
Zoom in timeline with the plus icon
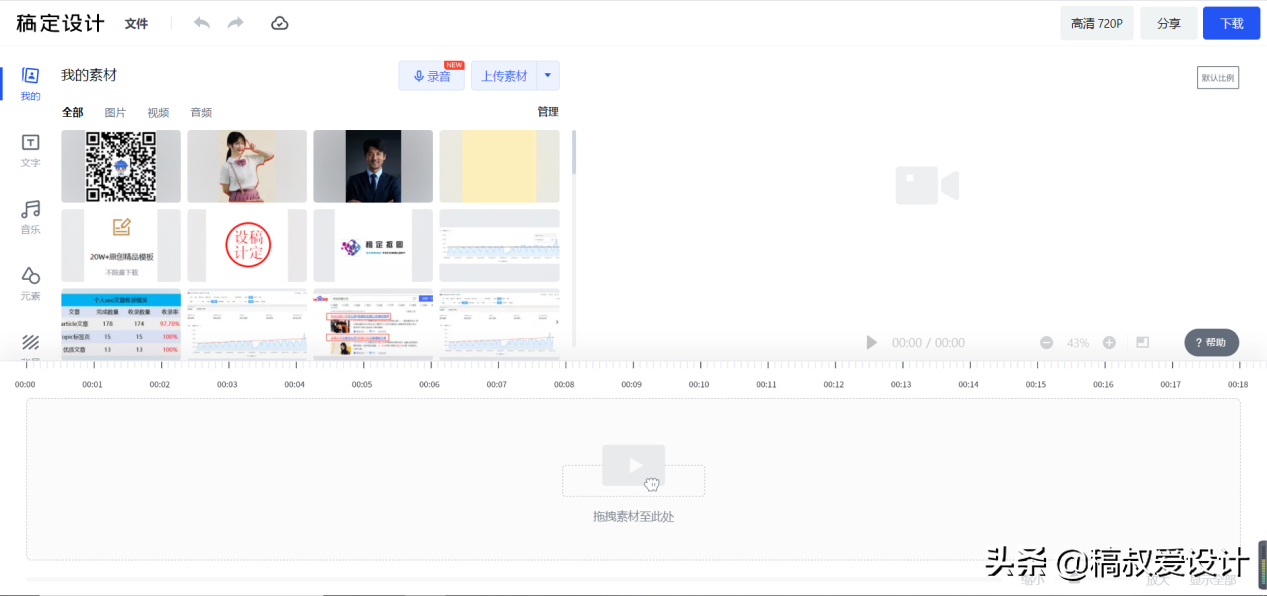[x=1108, y=342]
